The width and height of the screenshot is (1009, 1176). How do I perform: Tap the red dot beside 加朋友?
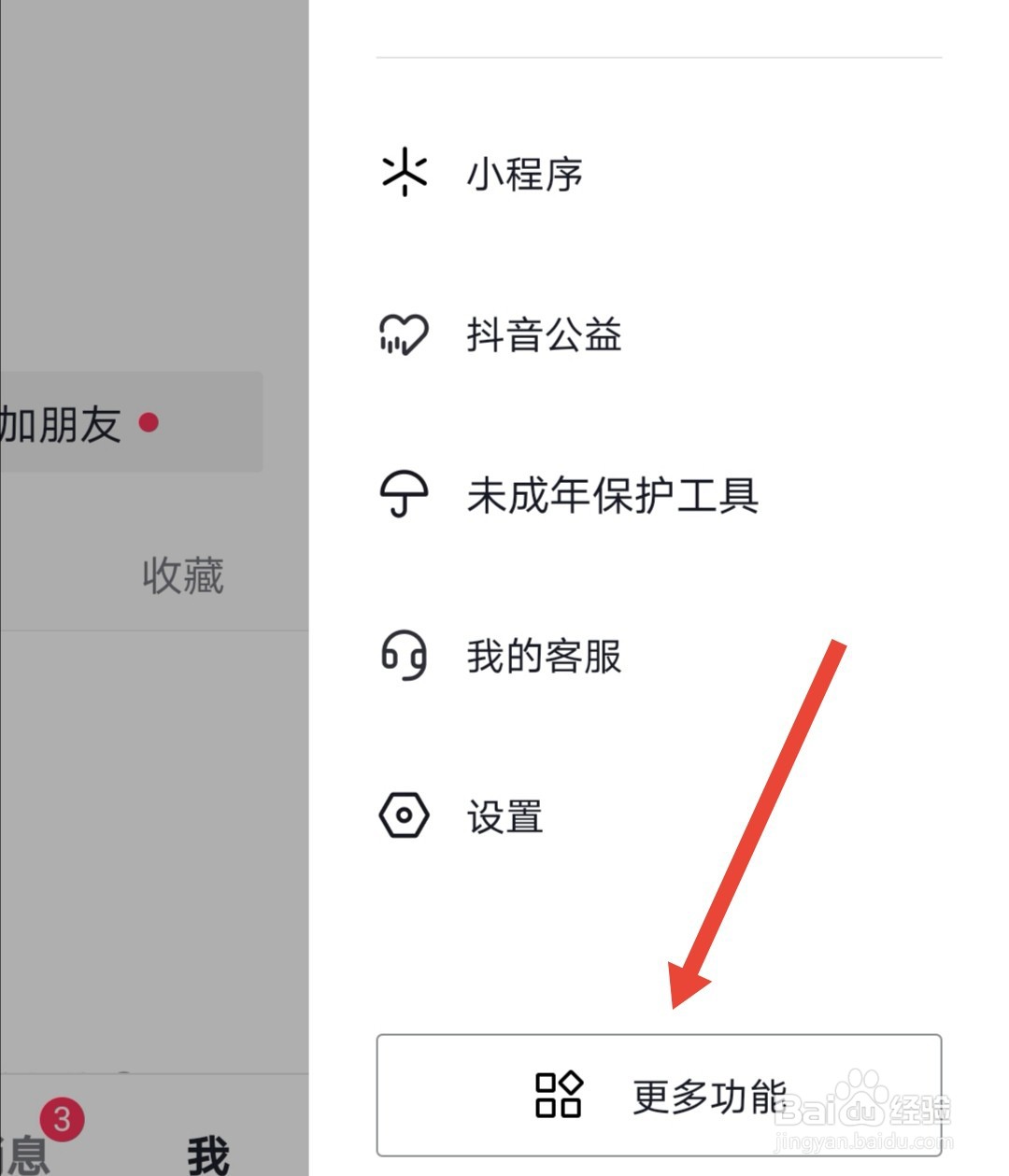tap(149, 422)
